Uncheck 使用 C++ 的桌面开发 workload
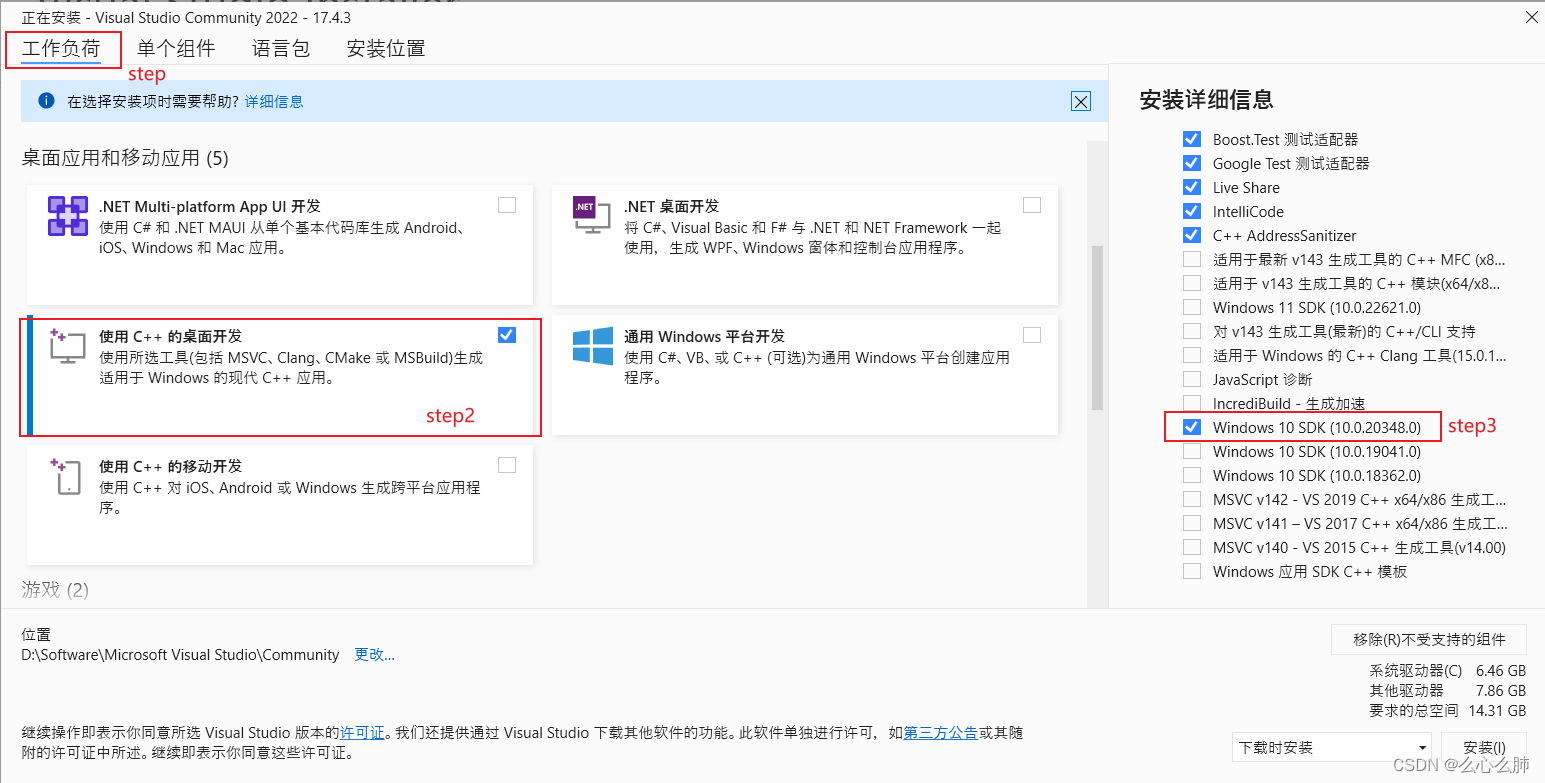 pos(507,335)
